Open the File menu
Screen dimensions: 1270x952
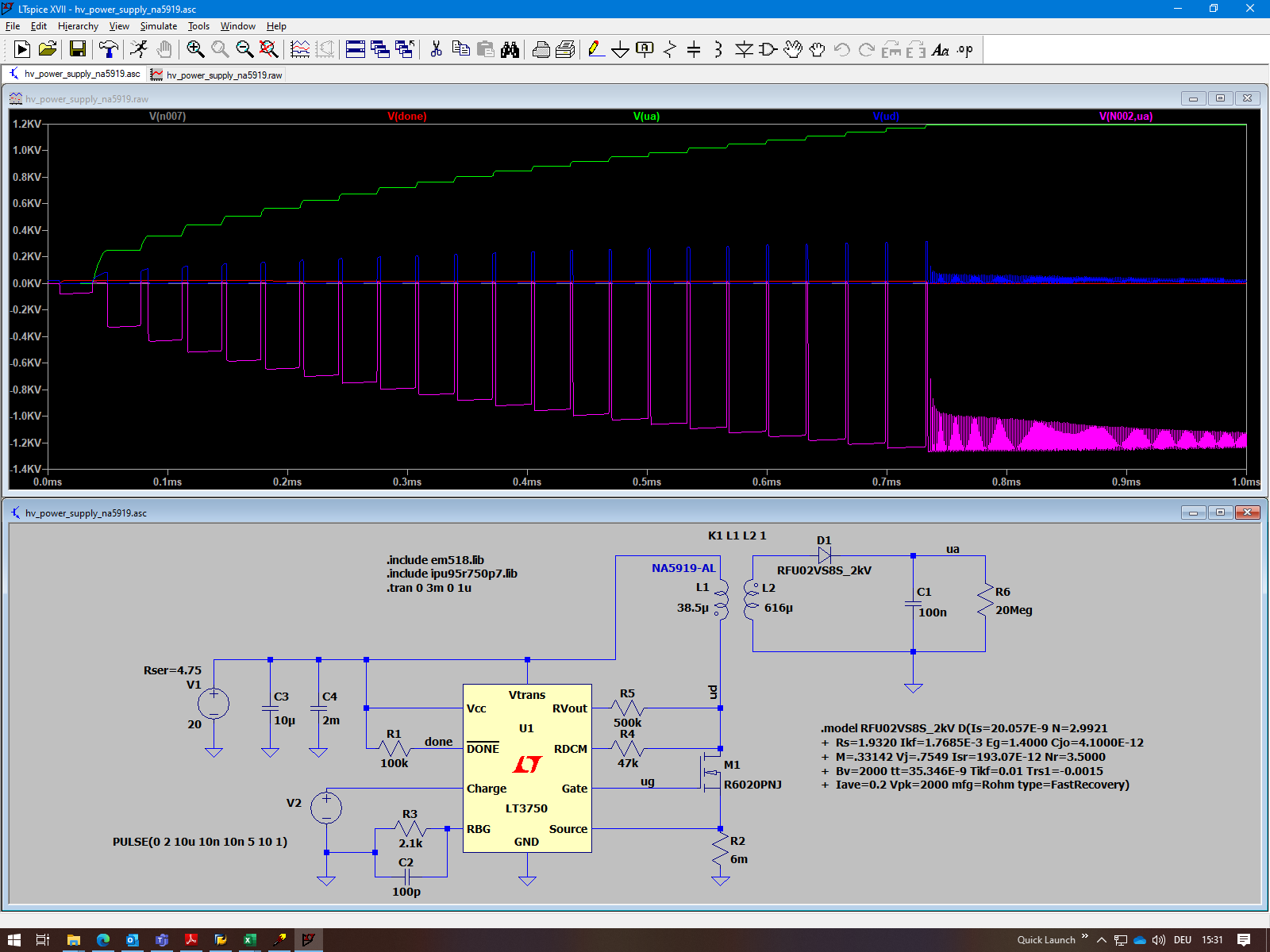pyautogui.click(x=13, y=26)
